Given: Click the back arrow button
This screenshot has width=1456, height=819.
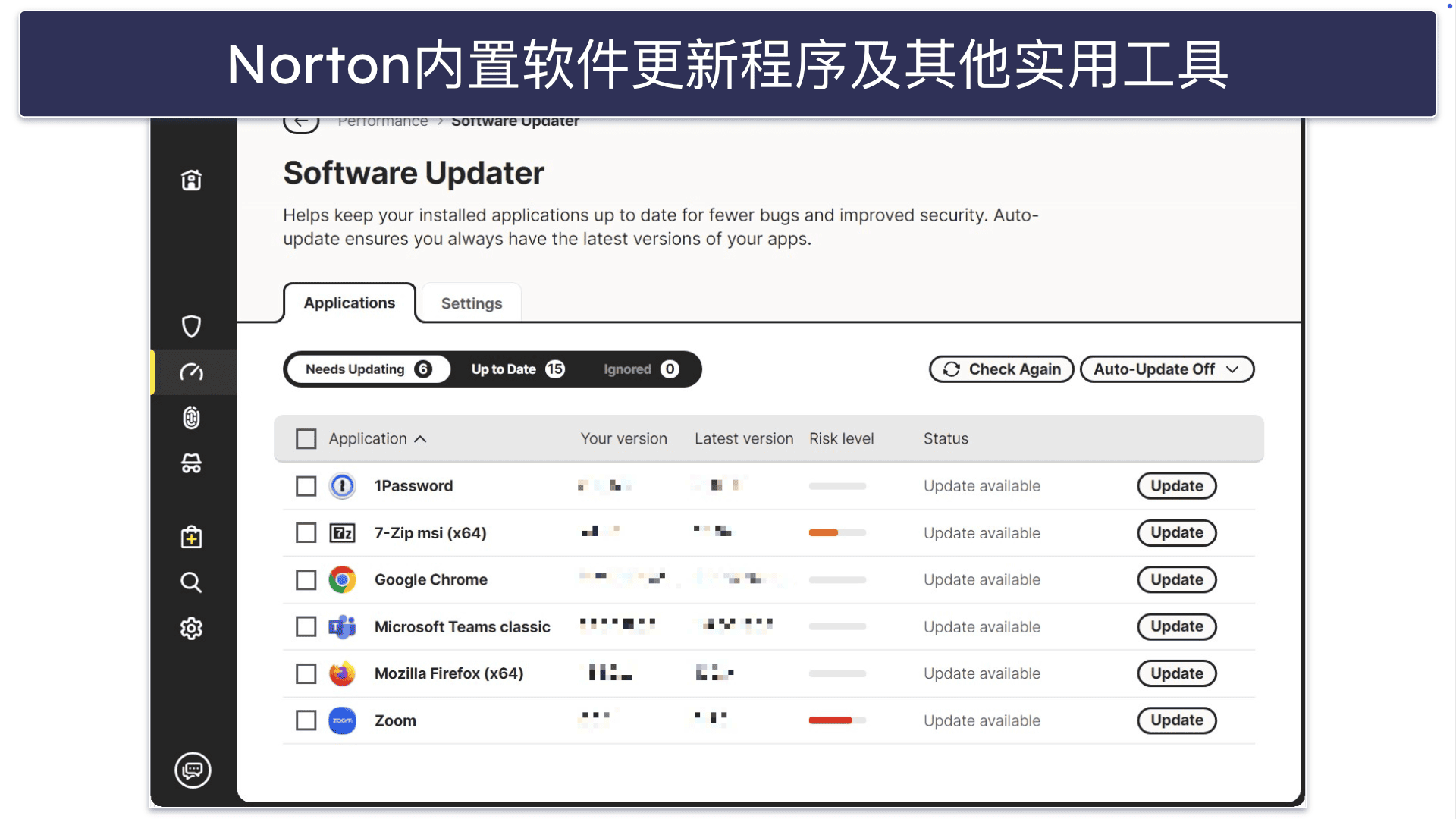Looking at the screenshot, I should (x=301, y=121).
